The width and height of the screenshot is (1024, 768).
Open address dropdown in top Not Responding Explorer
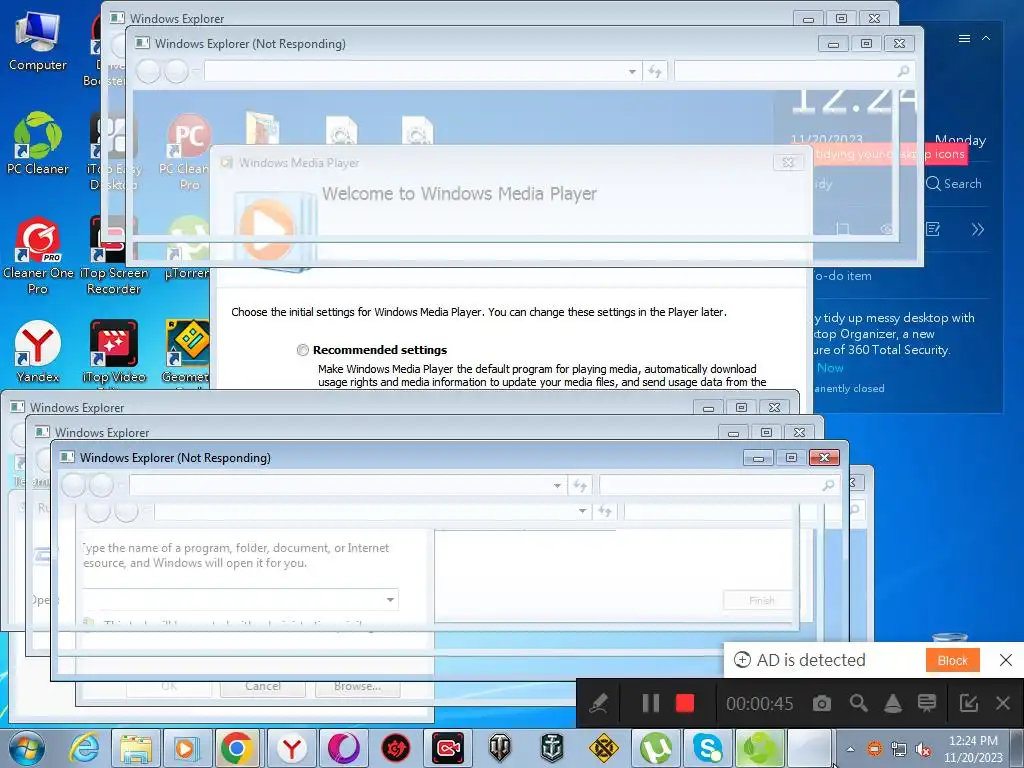coord(632,71)
